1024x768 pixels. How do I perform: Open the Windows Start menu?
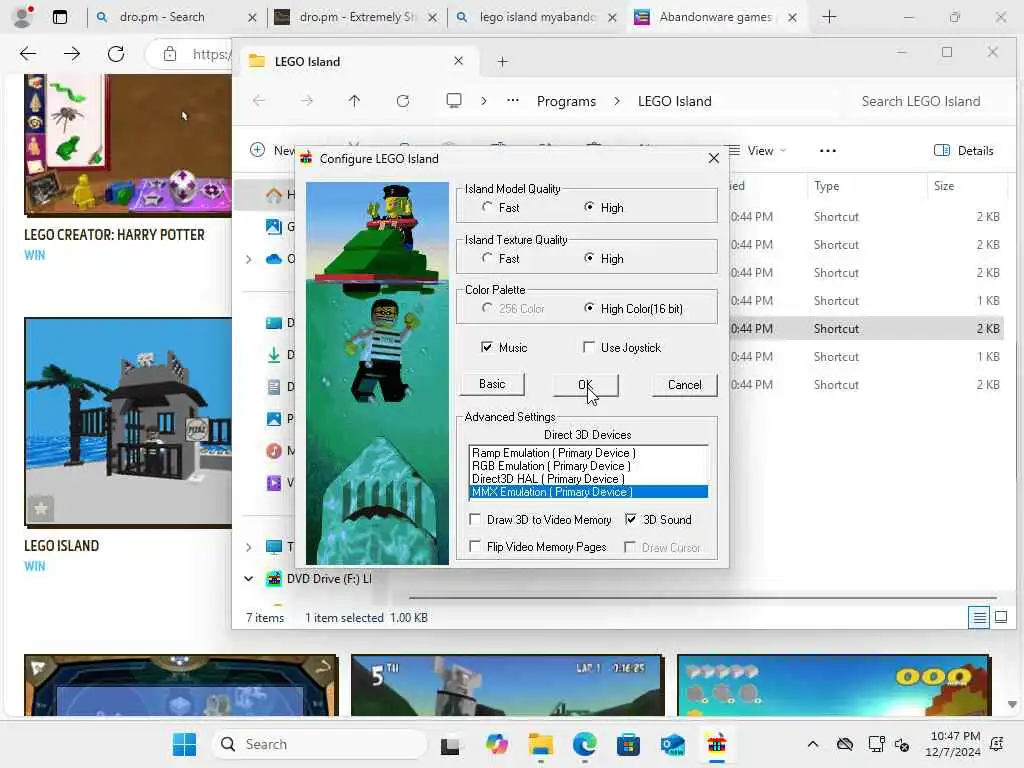pos(184,744)
